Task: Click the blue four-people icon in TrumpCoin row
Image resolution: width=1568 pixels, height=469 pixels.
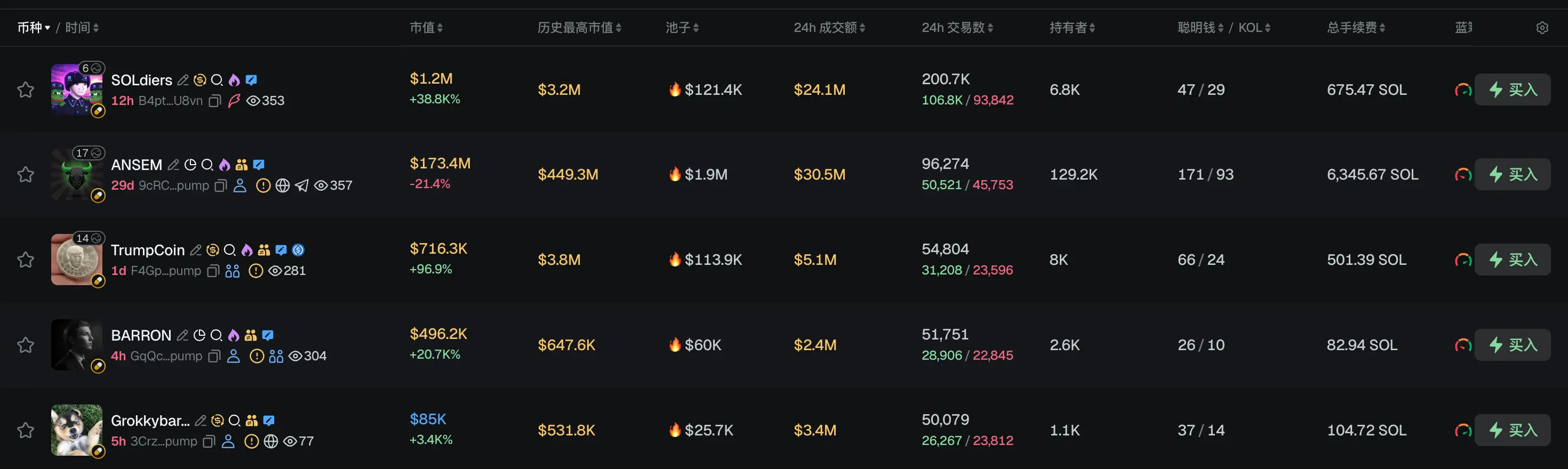Action: pyautogui.click(x=233, y=271)
